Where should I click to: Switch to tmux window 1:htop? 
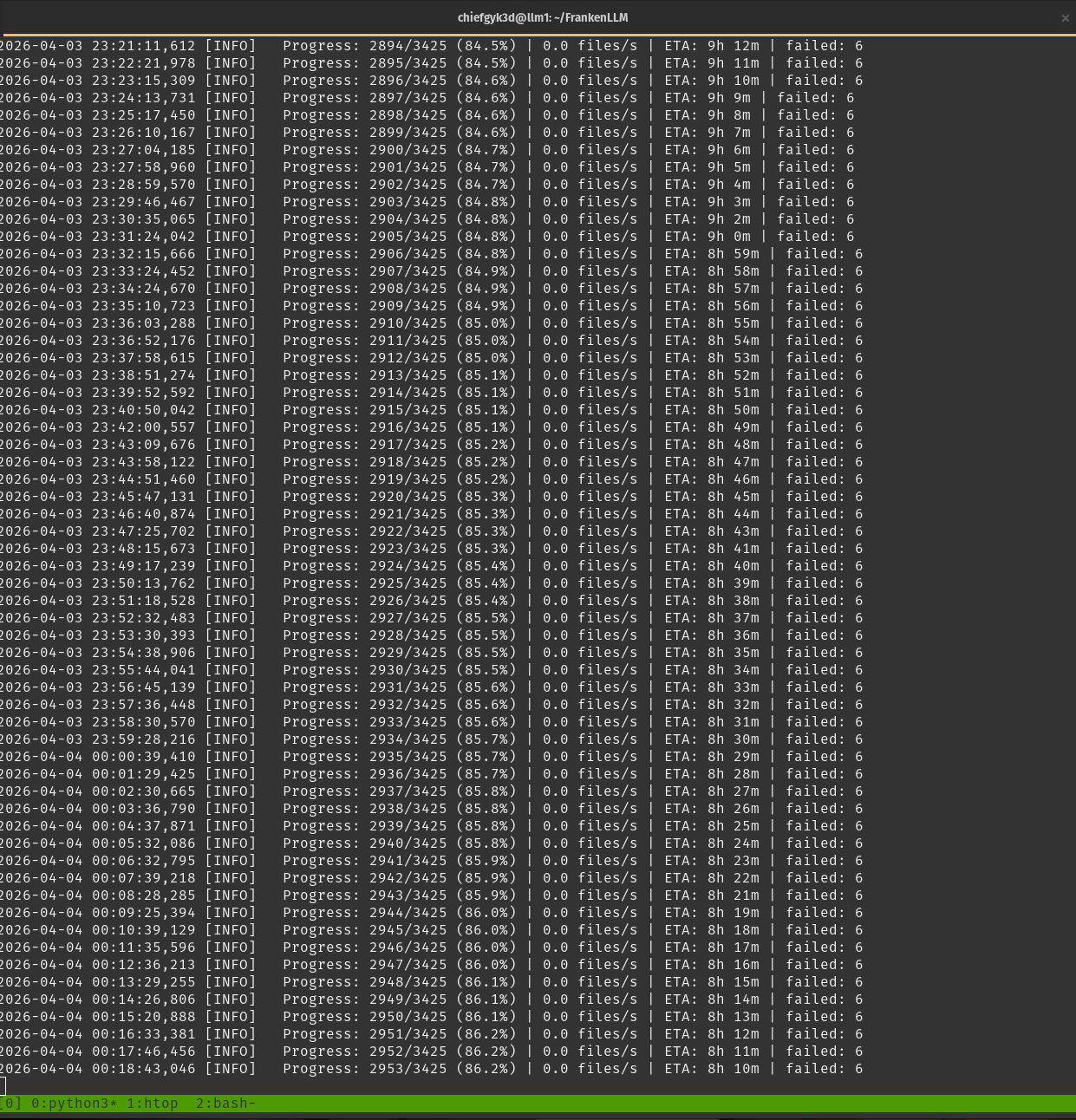pos(153,1104)
